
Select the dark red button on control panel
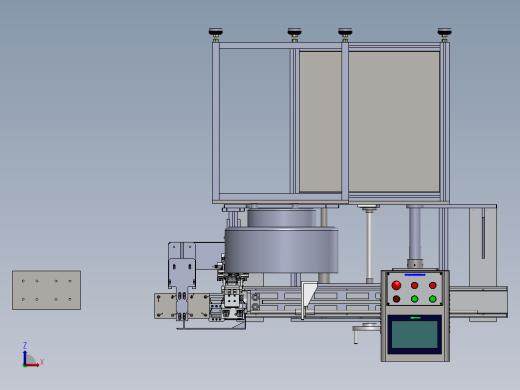(x=396, y=299)
